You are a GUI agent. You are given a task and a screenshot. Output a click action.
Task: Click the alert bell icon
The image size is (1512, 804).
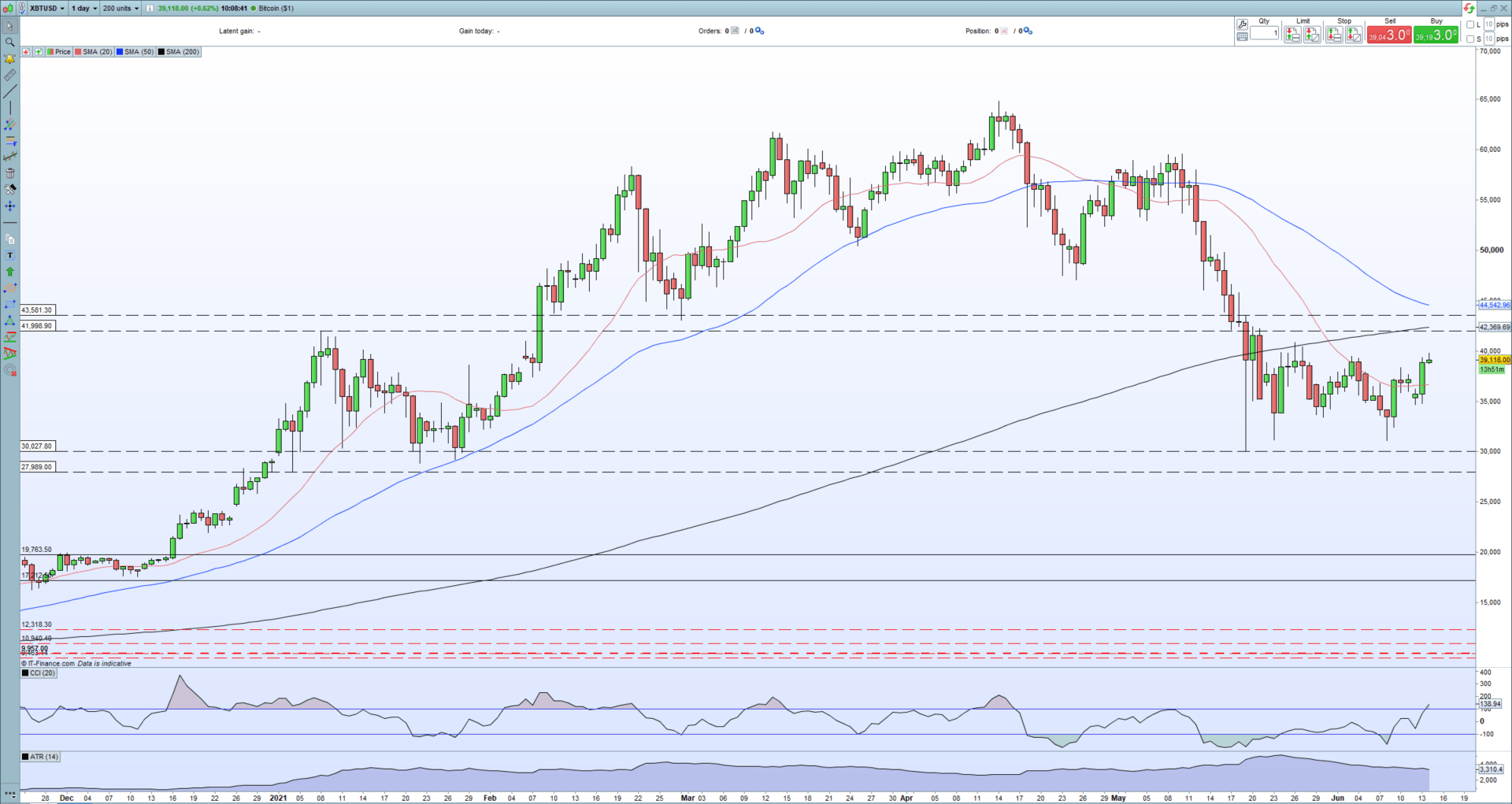9,59
